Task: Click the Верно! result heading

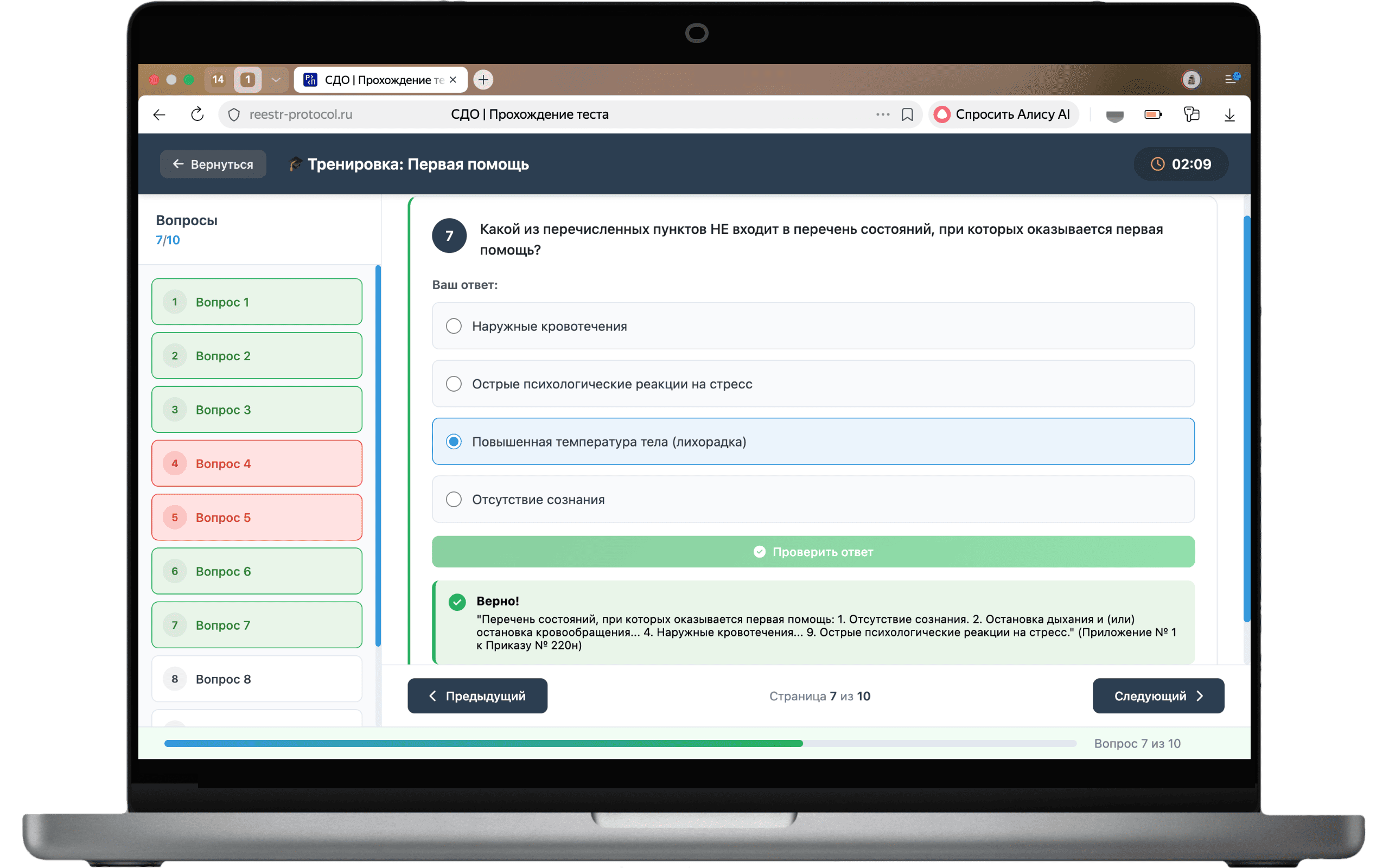Action: tap(498, 601)
